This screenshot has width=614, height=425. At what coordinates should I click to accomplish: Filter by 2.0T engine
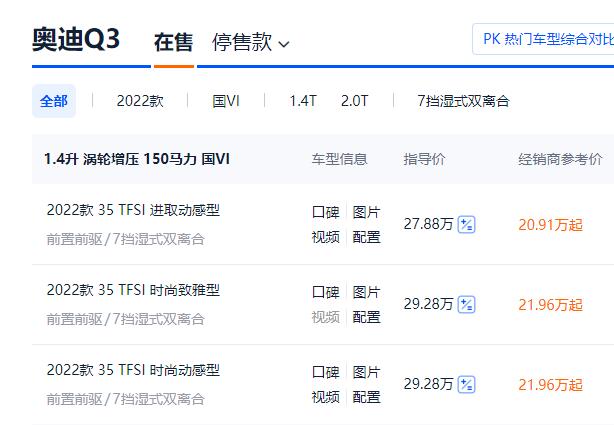354,101
